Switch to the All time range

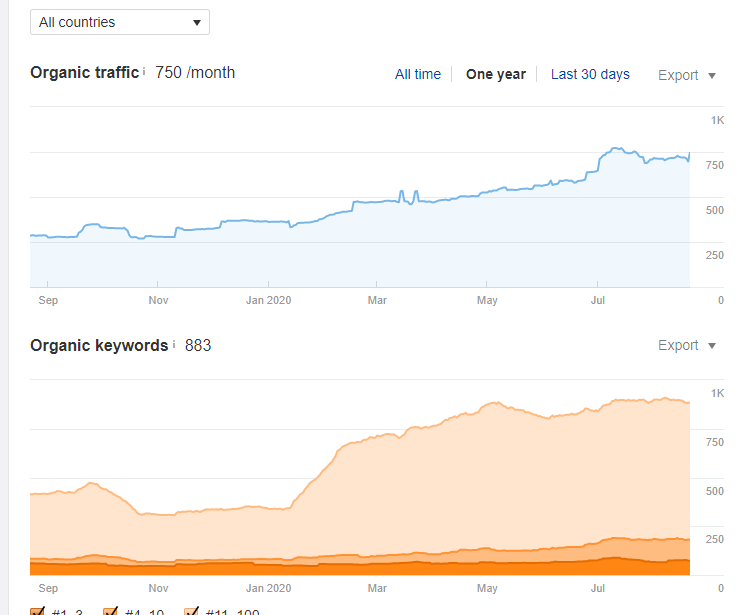tap(418, 74)
